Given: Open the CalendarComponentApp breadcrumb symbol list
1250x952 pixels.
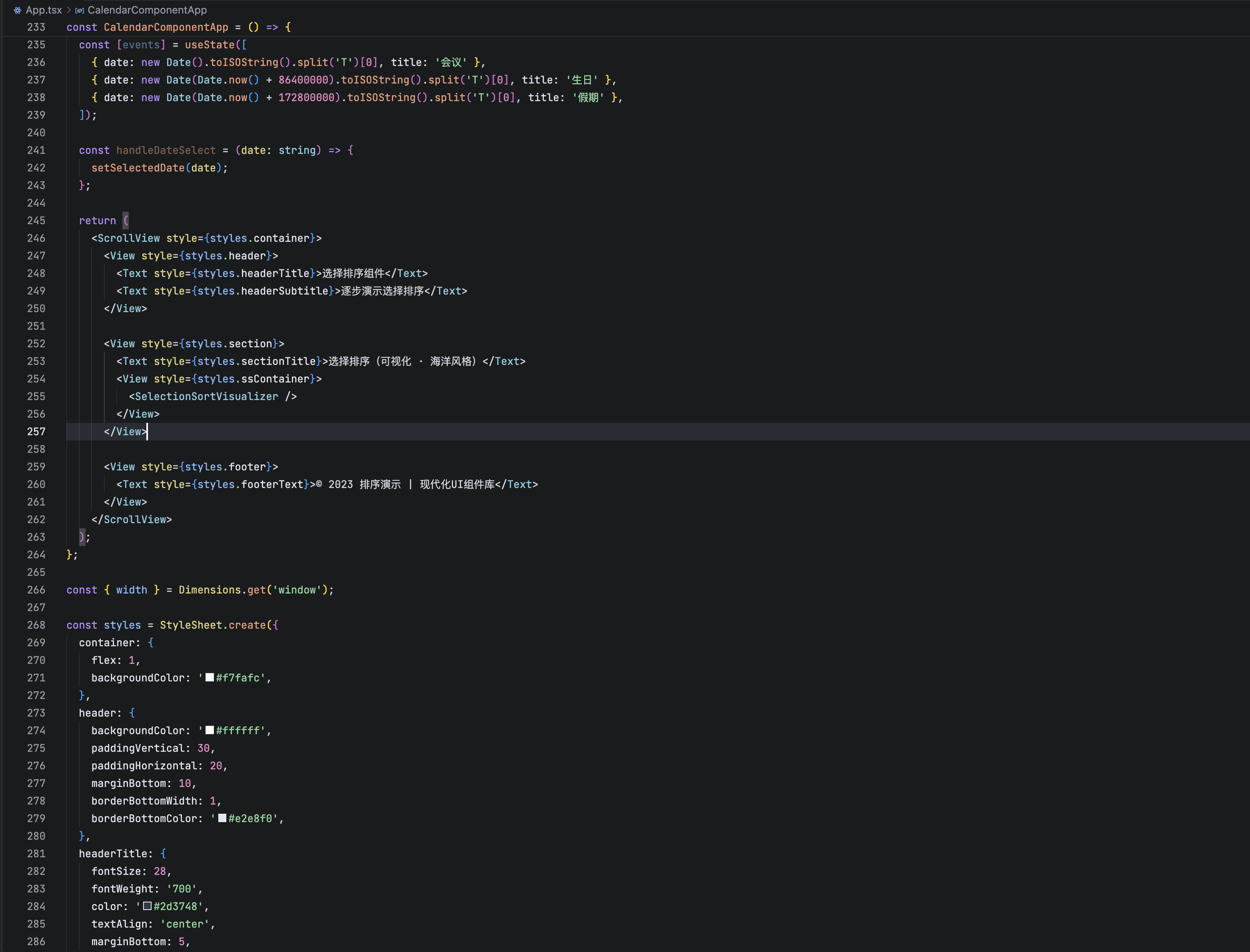Looking at the screenshot, I should pyautogui.click(x=147, y=10).
